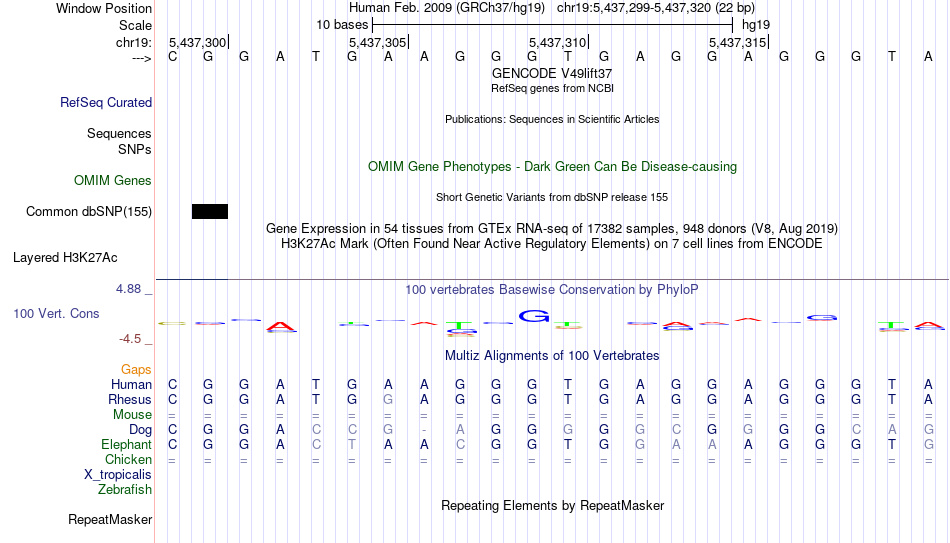The height and width of the screenshot is (543, 950).
Task: Click the hg19 label beside scale bar
Action: pos(756,25)
